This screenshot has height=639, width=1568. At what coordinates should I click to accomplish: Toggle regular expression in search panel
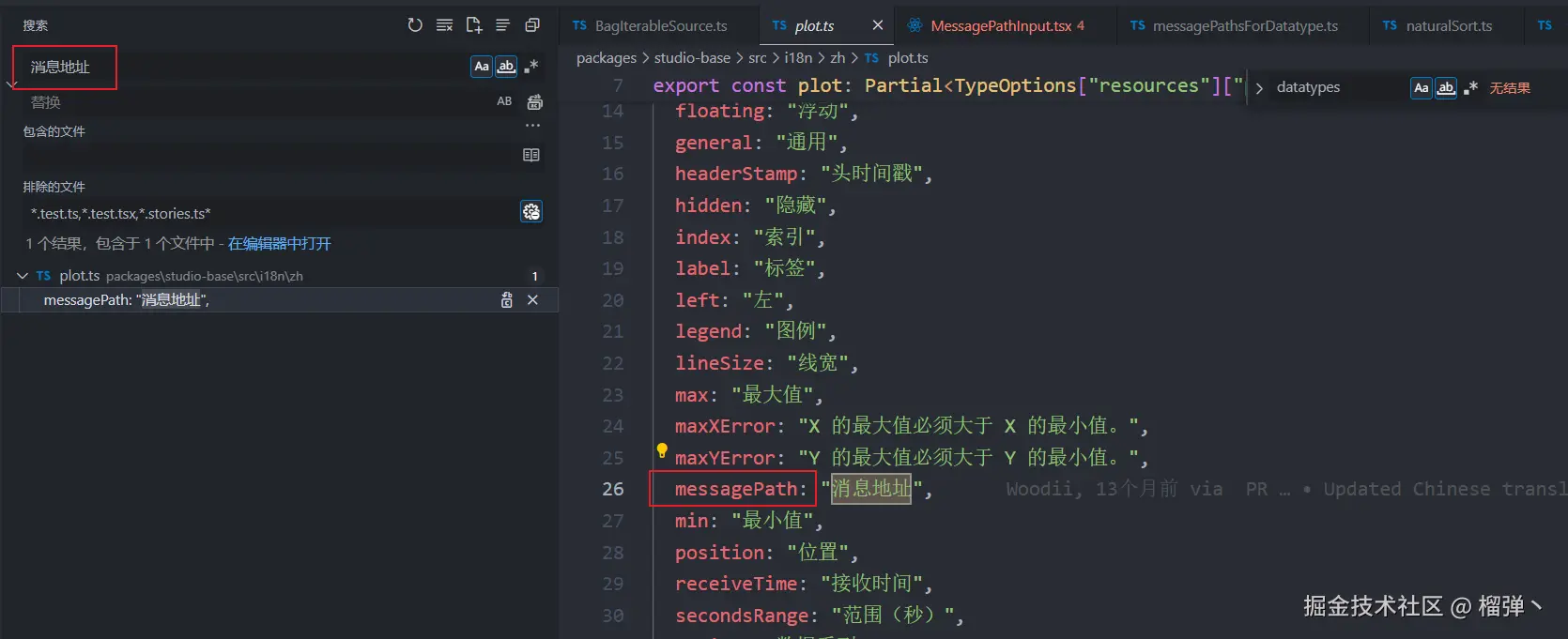click(531, 66)
